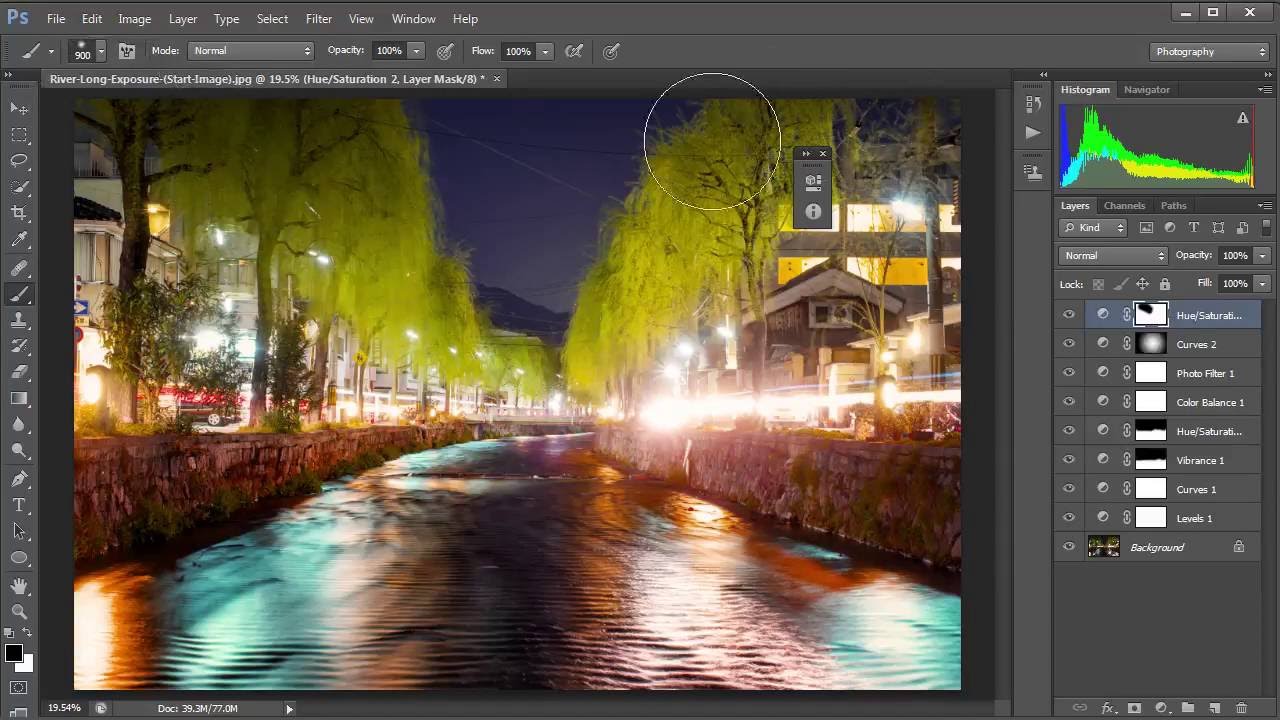
Task: Select the Ellipse shape tool
Action: [19, 558]
